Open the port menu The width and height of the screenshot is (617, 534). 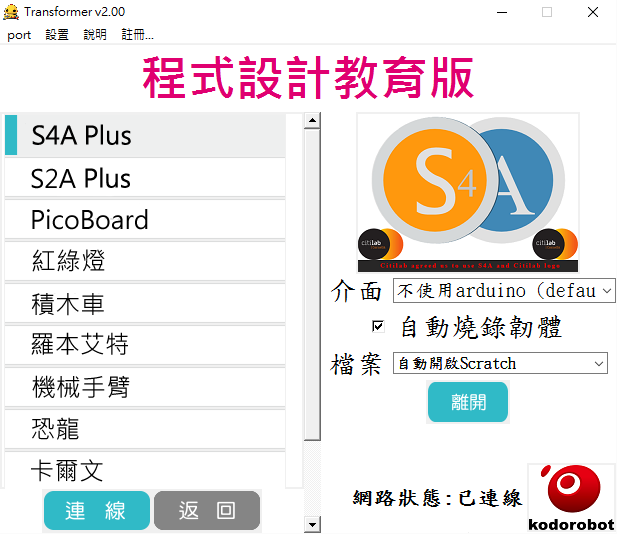point(19,35)
